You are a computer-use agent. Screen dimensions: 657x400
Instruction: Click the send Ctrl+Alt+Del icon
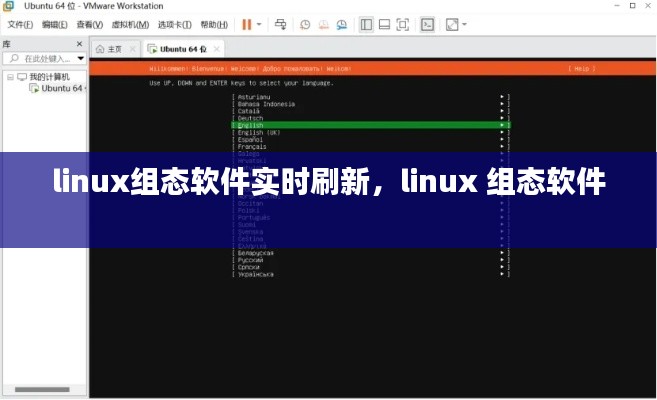[x=280, y=24]
